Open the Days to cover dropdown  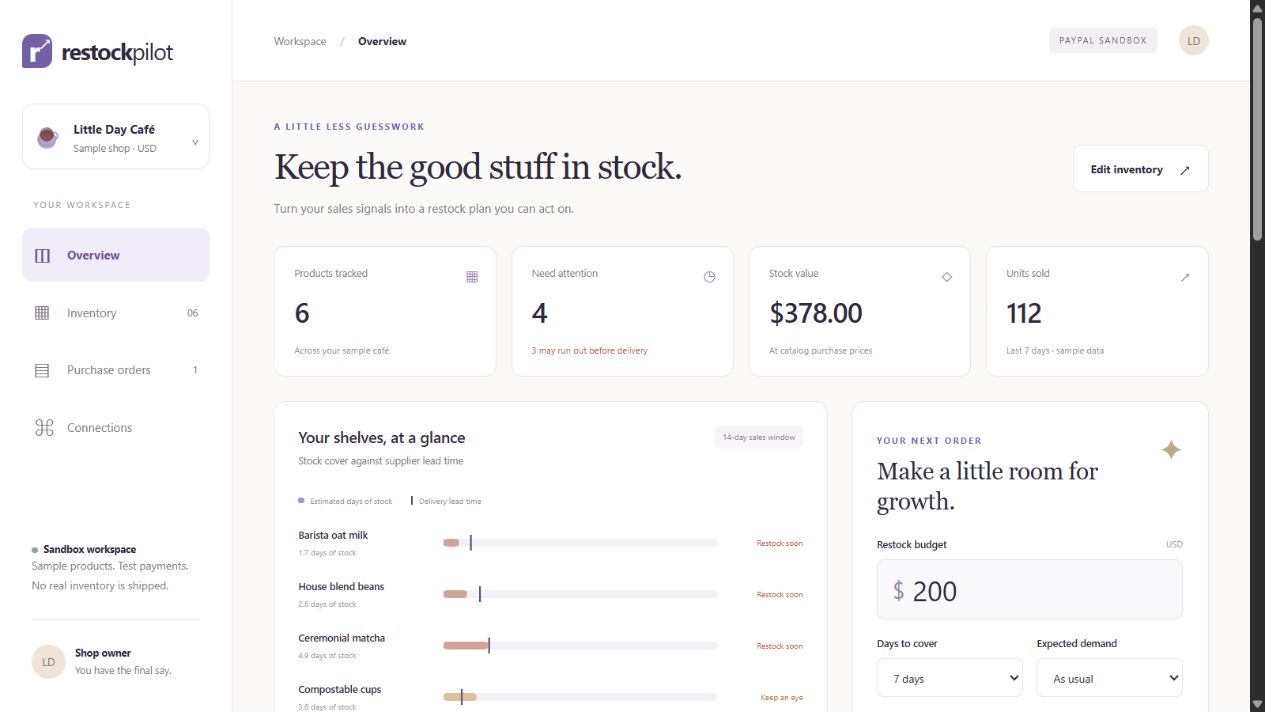[x=950, y=678]
